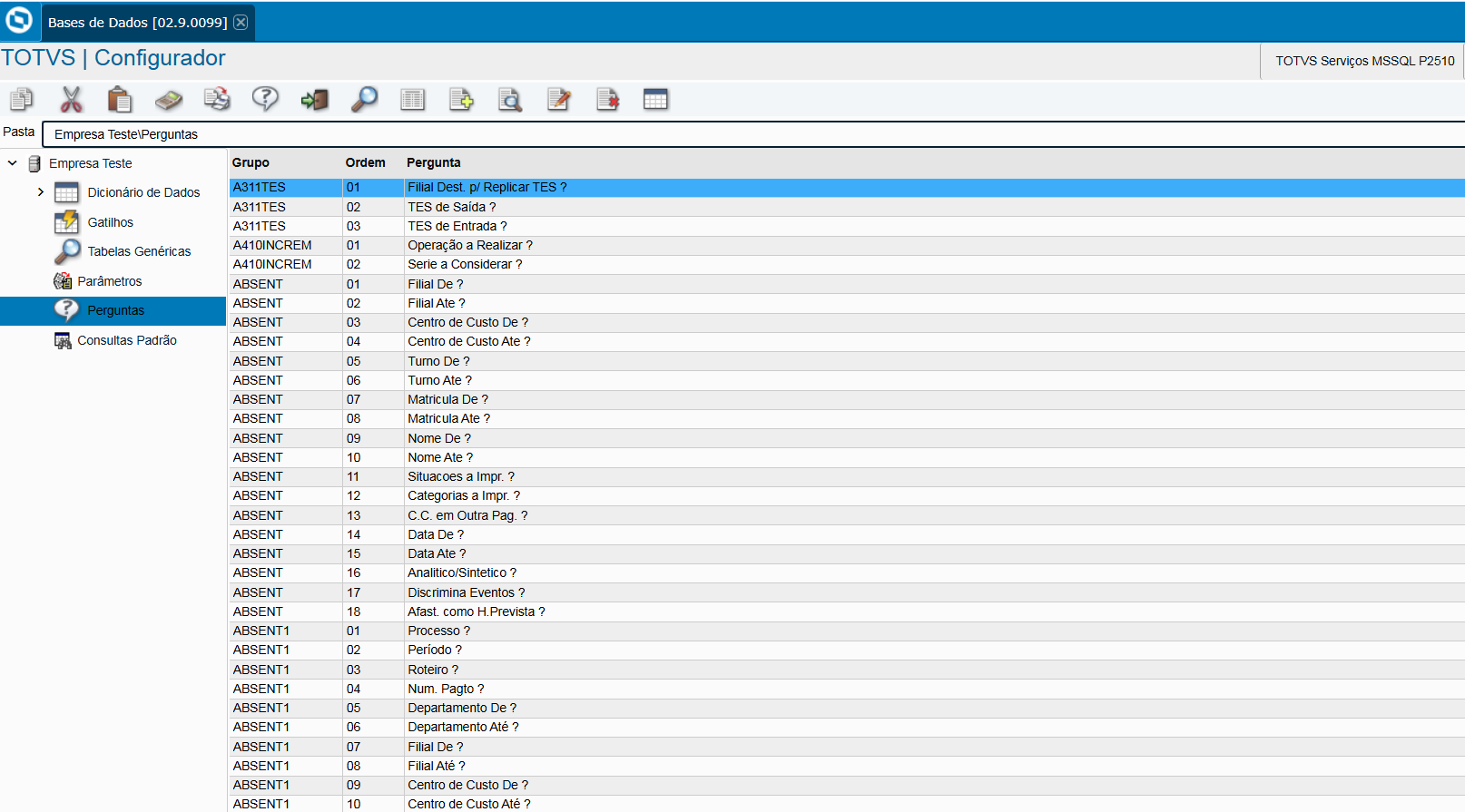The image size is (1465, 812).
Task: Click the list view sheet icon
Action: point(412,100)
